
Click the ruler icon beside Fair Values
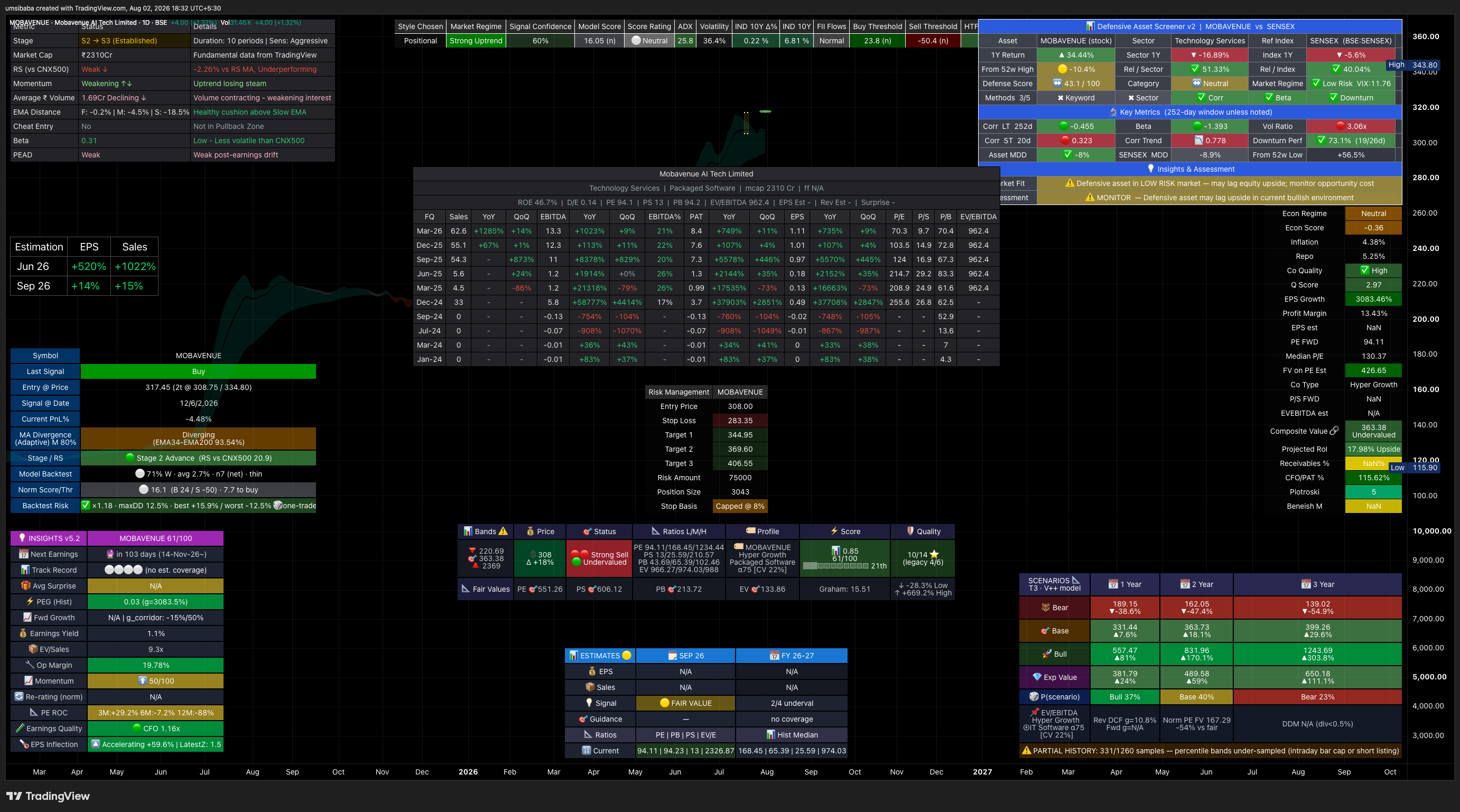click(x=466, y=589)
